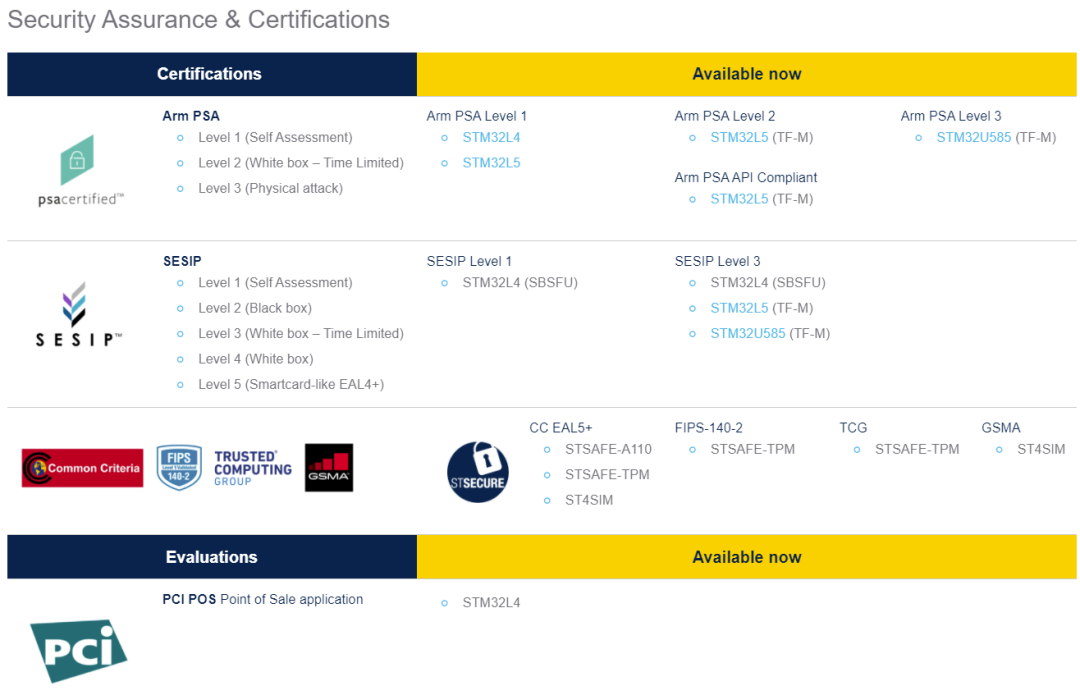1080x695 pixels.
Task: Click ST4SIM under GSMA
Action: click(x=1041, y=449)
